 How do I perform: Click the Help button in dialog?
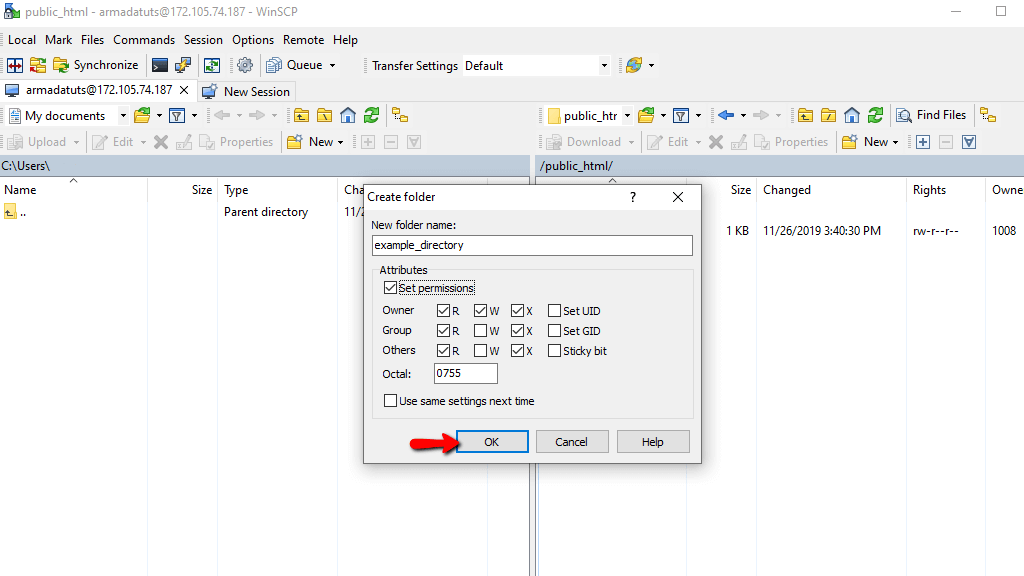pos(653,442)
